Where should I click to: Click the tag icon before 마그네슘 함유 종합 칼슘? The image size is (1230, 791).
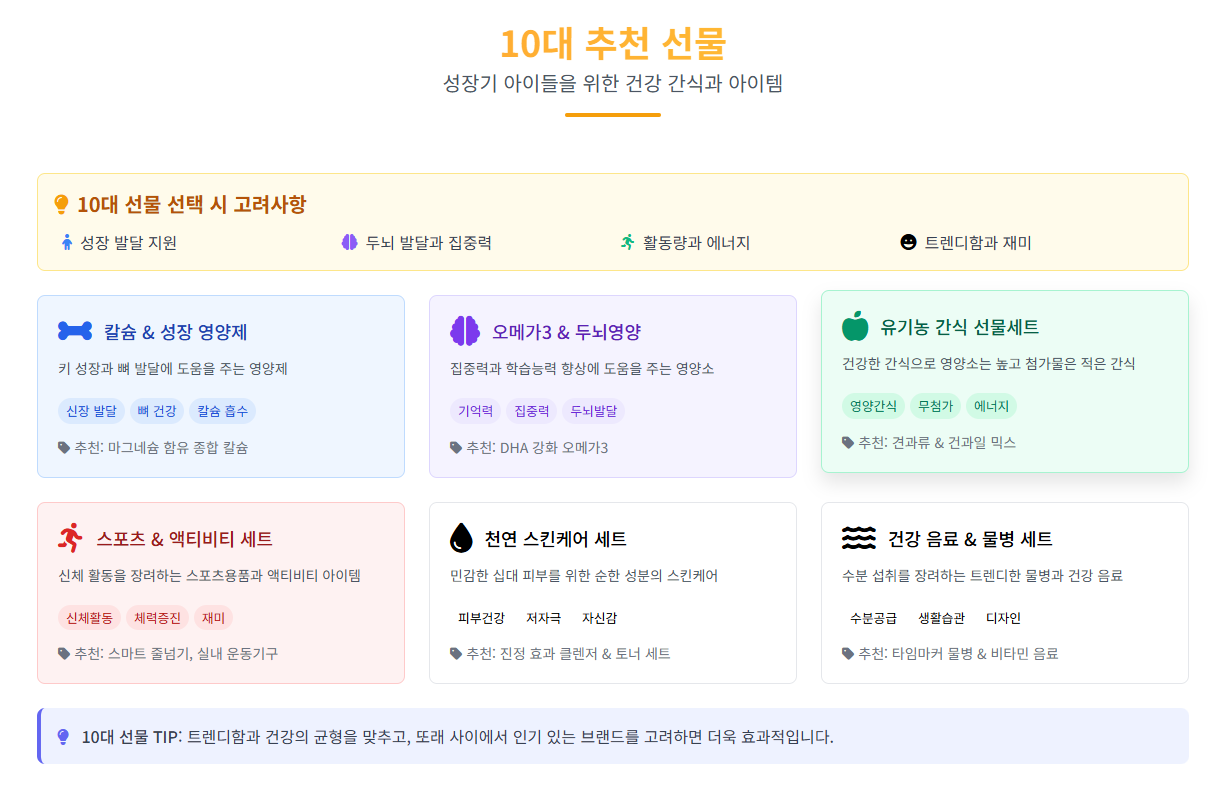(64, 447)
